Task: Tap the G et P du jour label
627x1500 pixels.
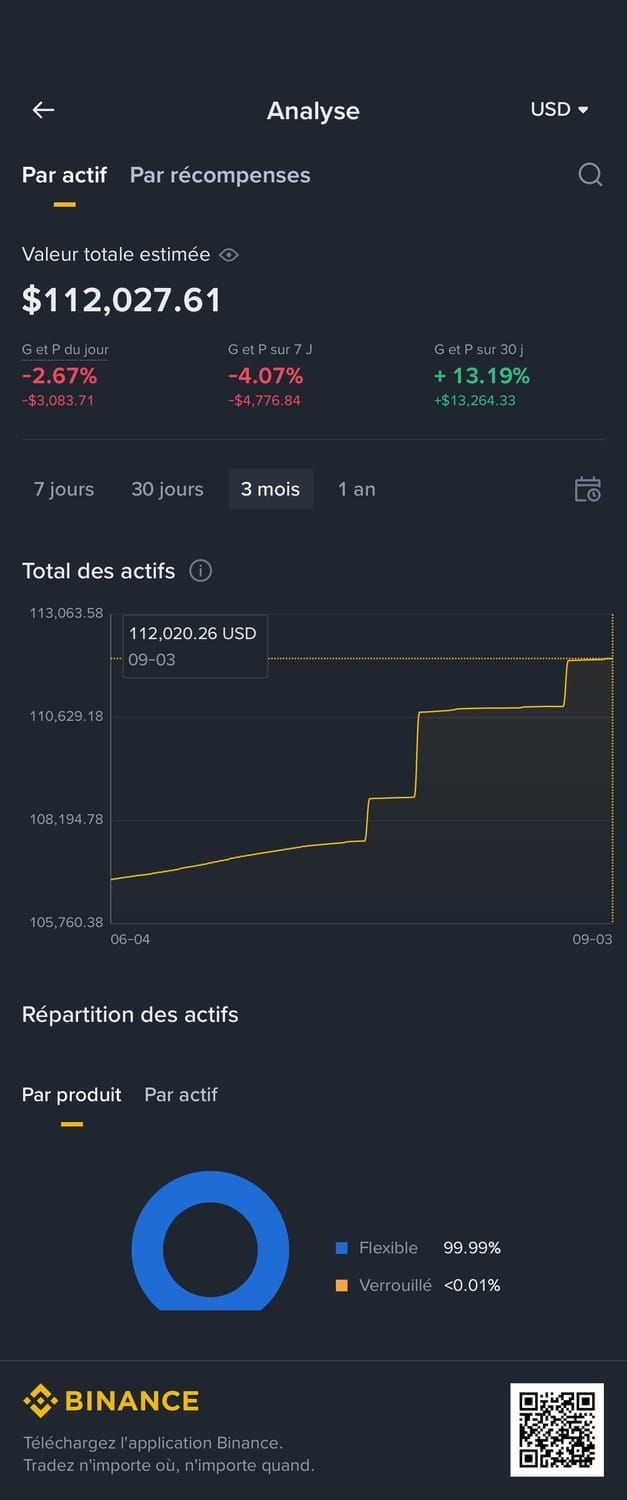Action: tap(65, 349)
